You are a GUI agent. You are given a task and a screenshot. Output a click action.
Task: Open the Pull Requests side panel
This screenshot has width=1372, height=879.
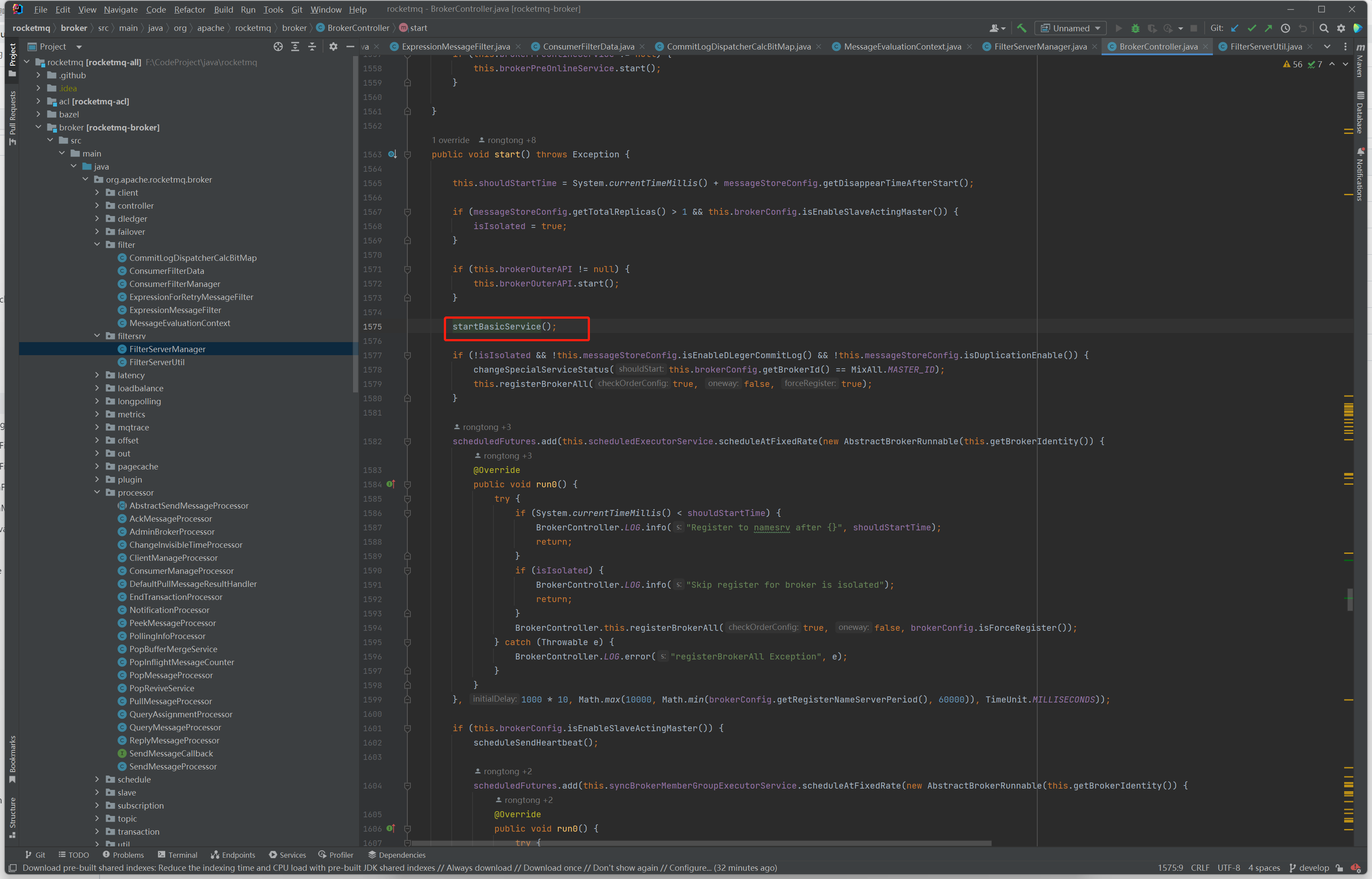pos(13,118)
